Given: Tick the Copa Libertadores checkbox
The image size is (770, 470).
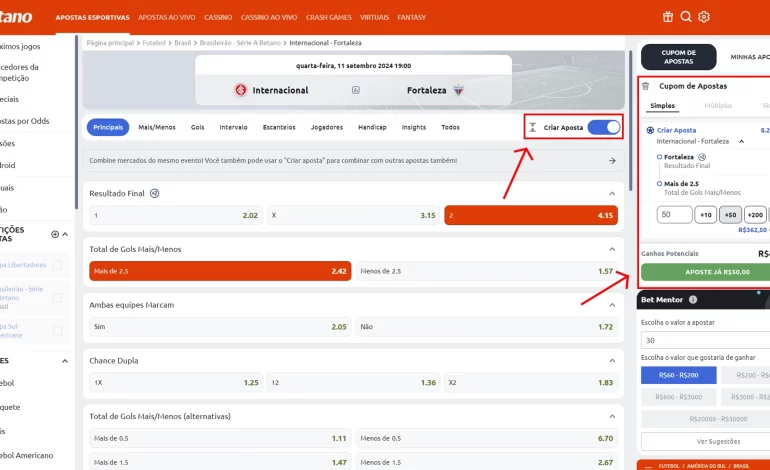Looking at the screenshot, I should 57,265.
